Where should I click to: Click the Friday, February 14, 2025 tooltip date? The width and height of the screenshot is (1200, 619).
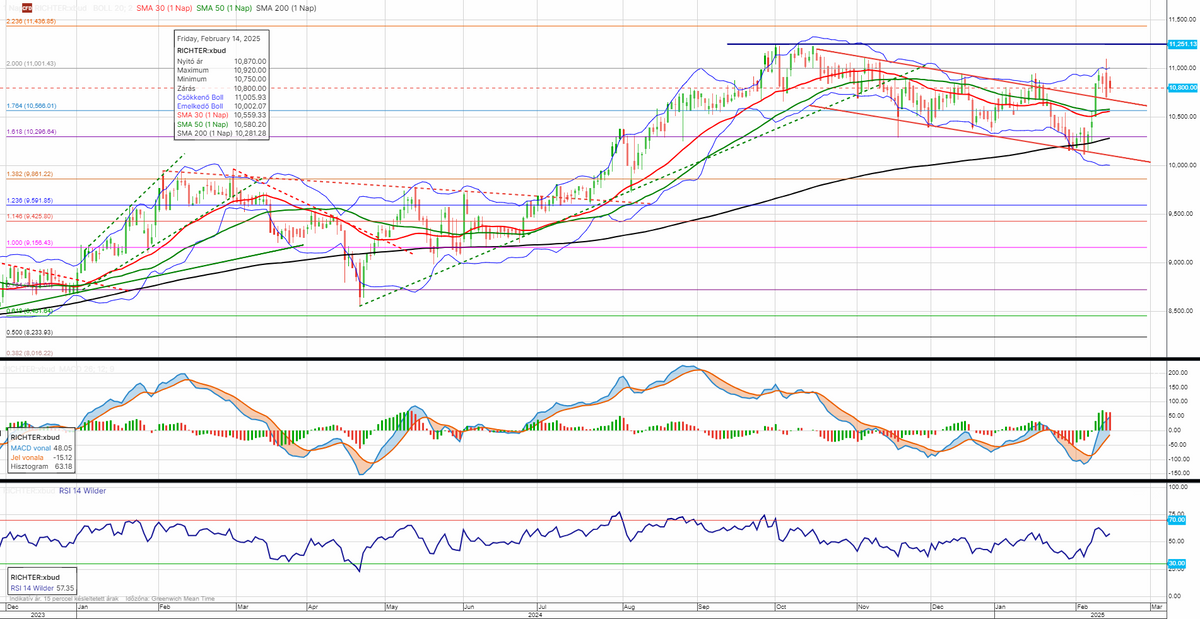point(218,38)
